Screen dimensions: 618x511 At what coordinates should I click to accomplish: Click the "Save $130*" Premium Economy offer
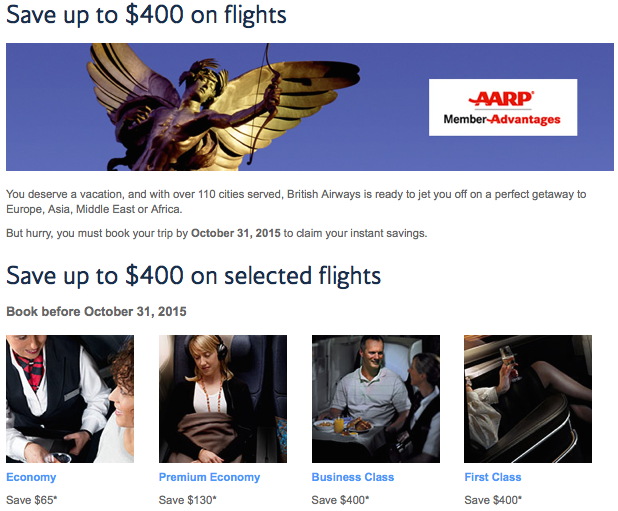tap(188, 500)
